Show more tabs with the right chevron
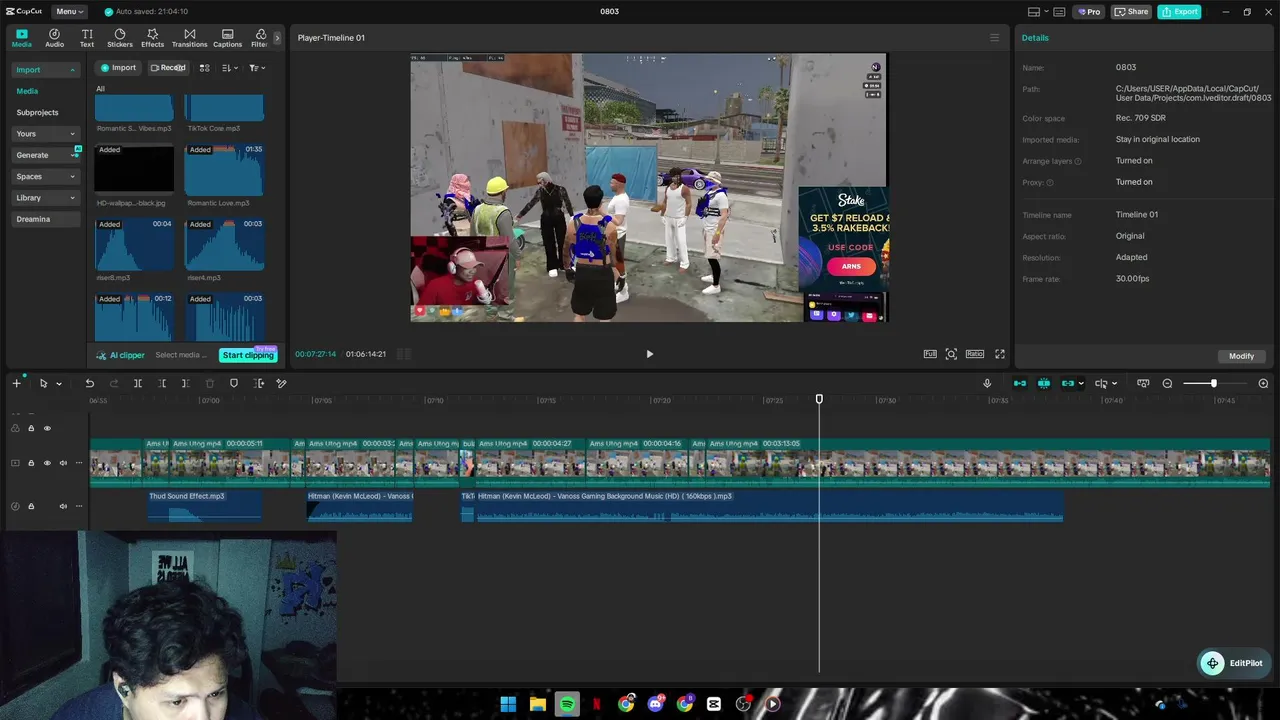Viewport: 1280px width, 720px height. [x=277, y=38]
